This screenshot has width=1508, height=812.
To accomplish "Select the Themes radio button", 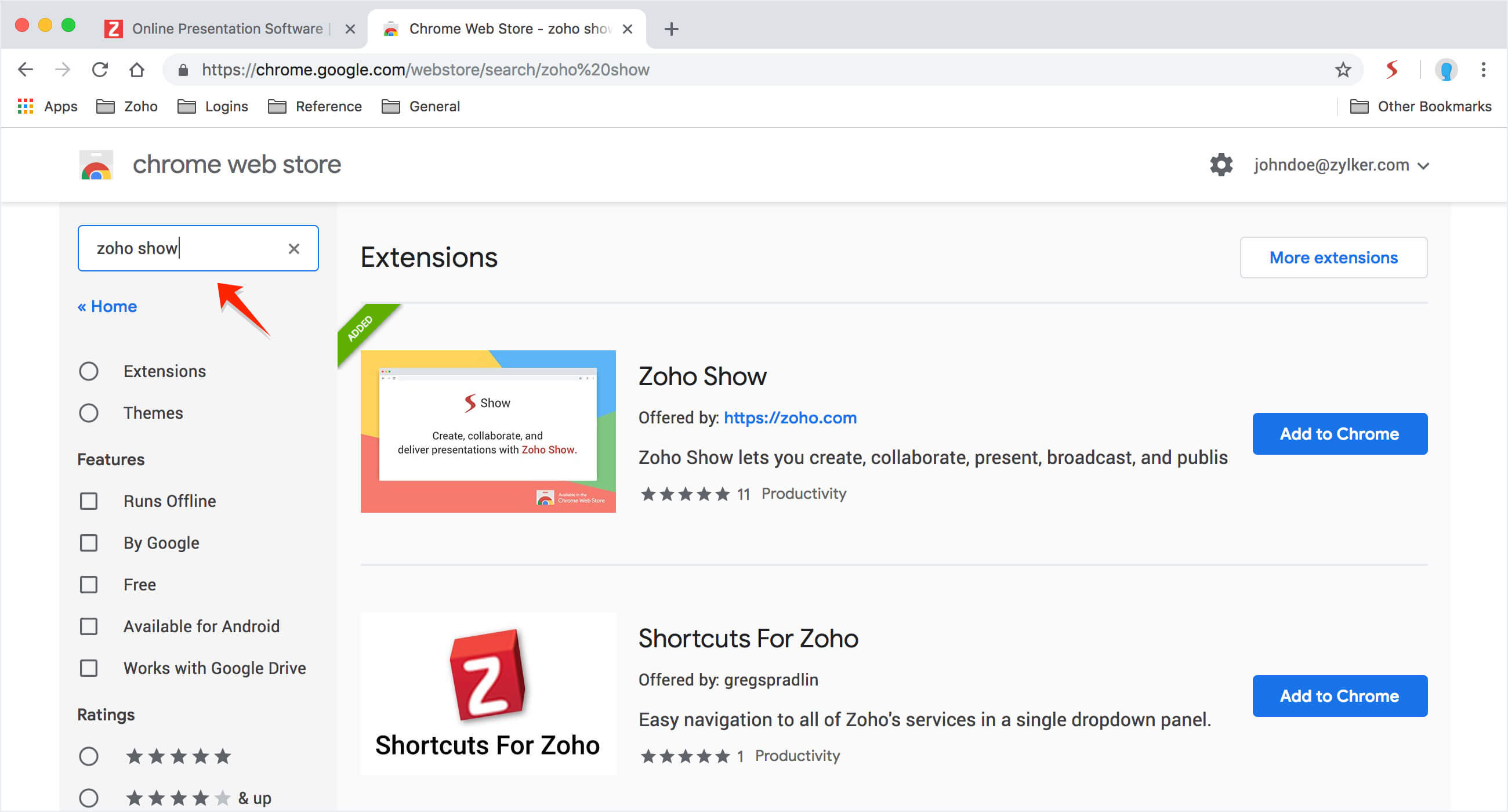I will pyautogui.click(x=89, y=414).
